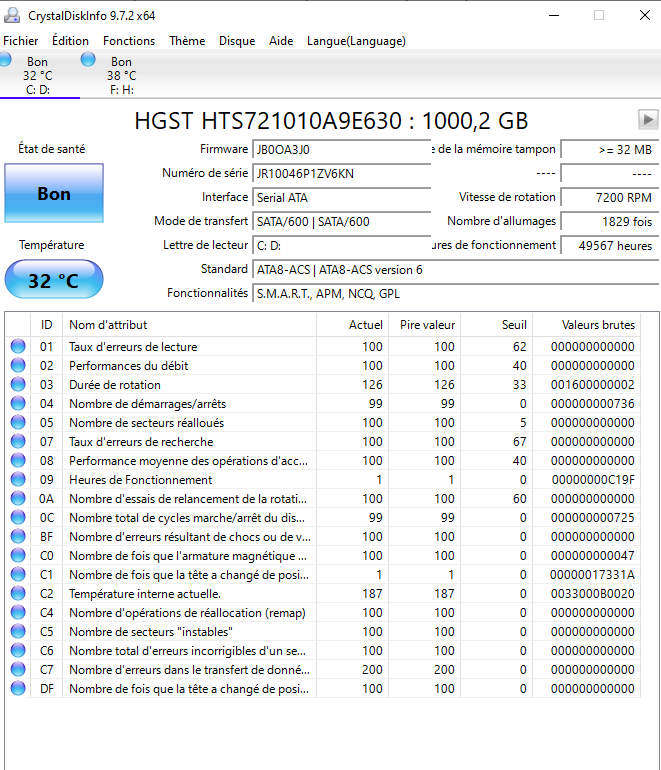Click the next disk arrow button
This screenshot has width=661, height=770.
(x=647, y=120)
